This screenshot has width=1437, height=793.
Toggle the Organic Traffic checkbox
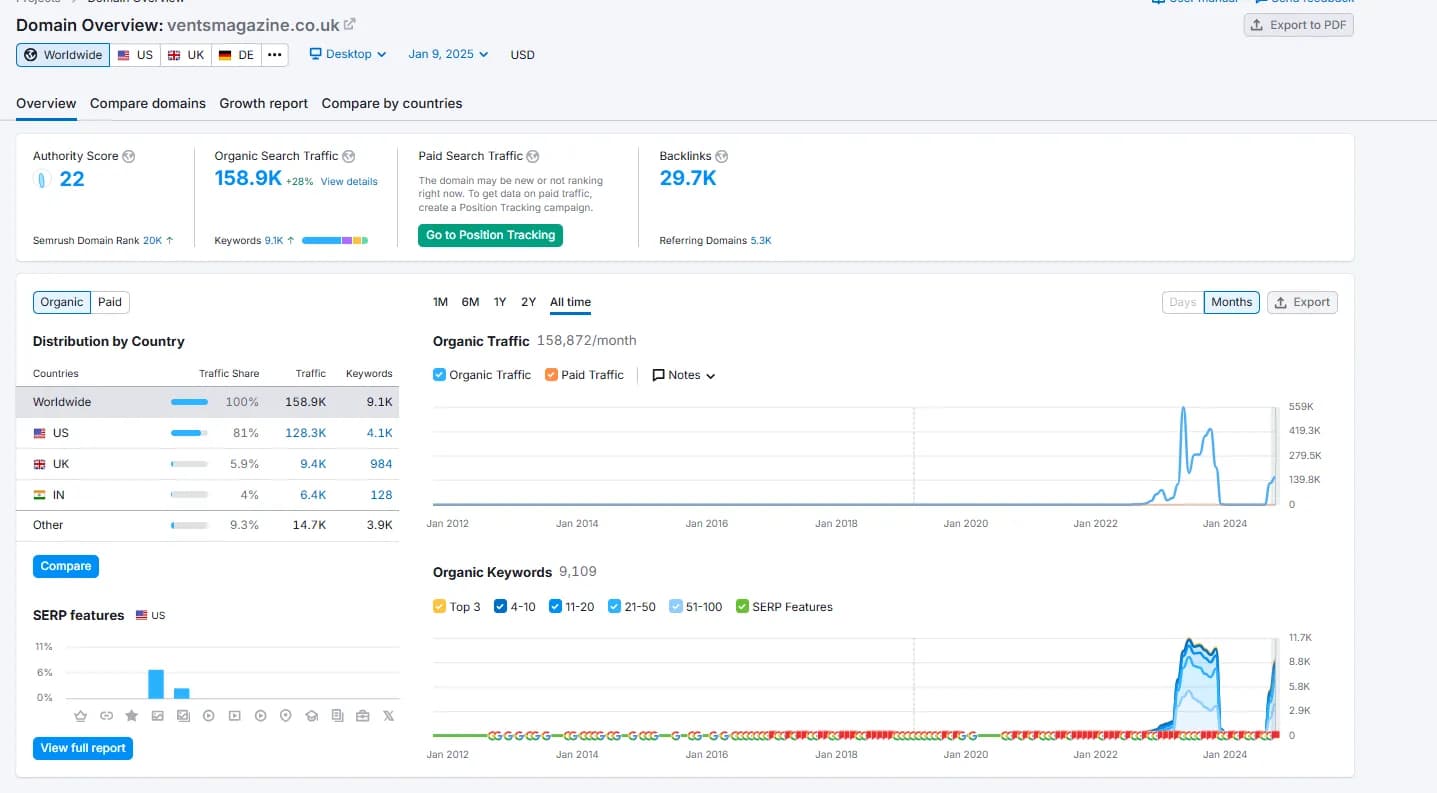tap(440, 375)
